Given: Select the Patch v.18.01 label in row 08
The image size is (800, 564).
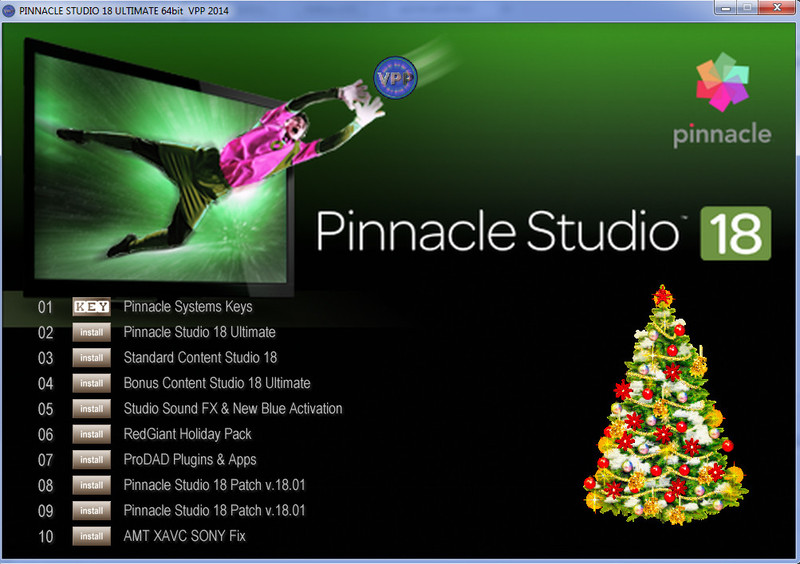Looking at the screenshot, I should (214, 485).
